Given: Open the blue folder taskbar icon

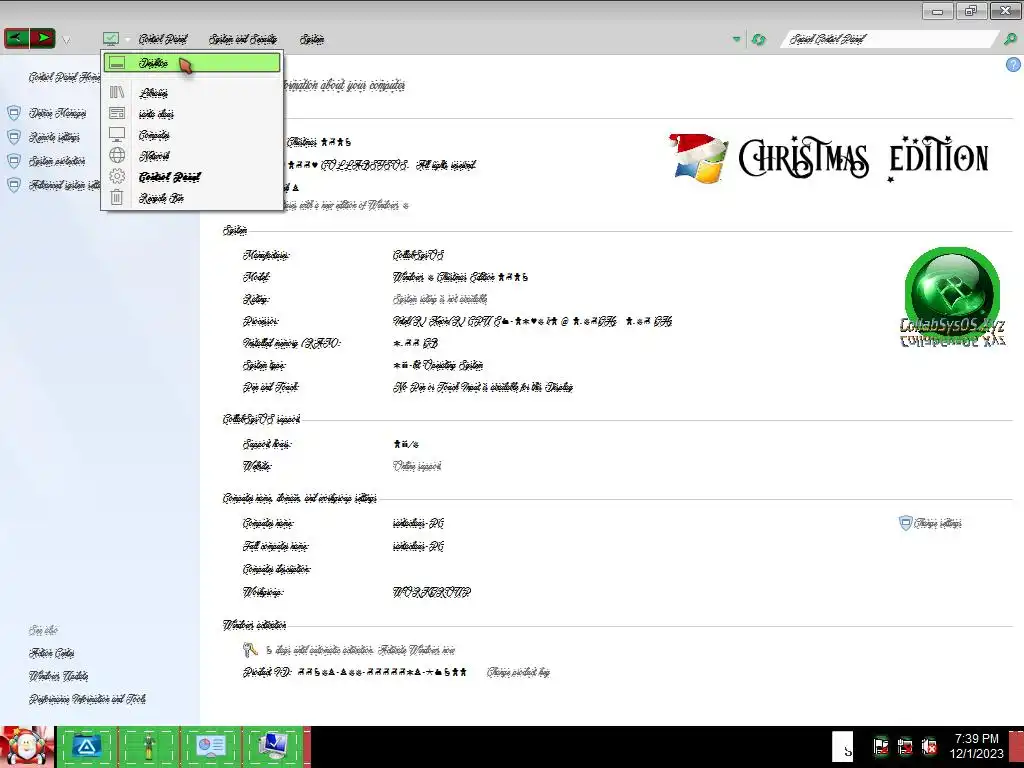Looking at the screenshot, I should [x=86, y=746].
